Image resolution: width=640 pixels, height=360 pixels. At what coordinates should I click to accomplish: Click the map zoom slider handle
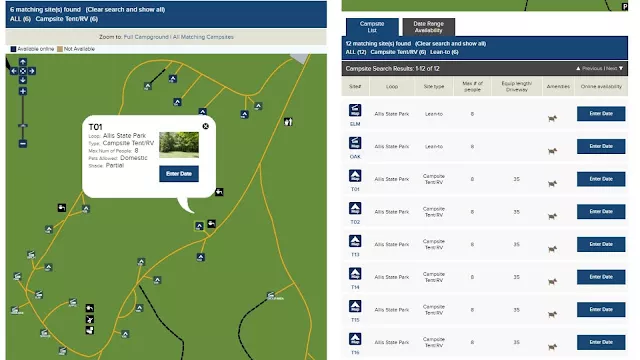(23, 126)
